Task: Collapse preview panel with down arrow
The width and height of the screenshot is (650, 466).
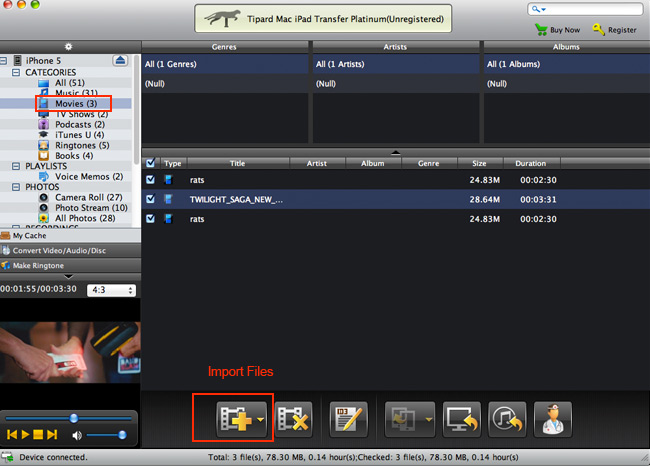Action: (x=69, y=277)
